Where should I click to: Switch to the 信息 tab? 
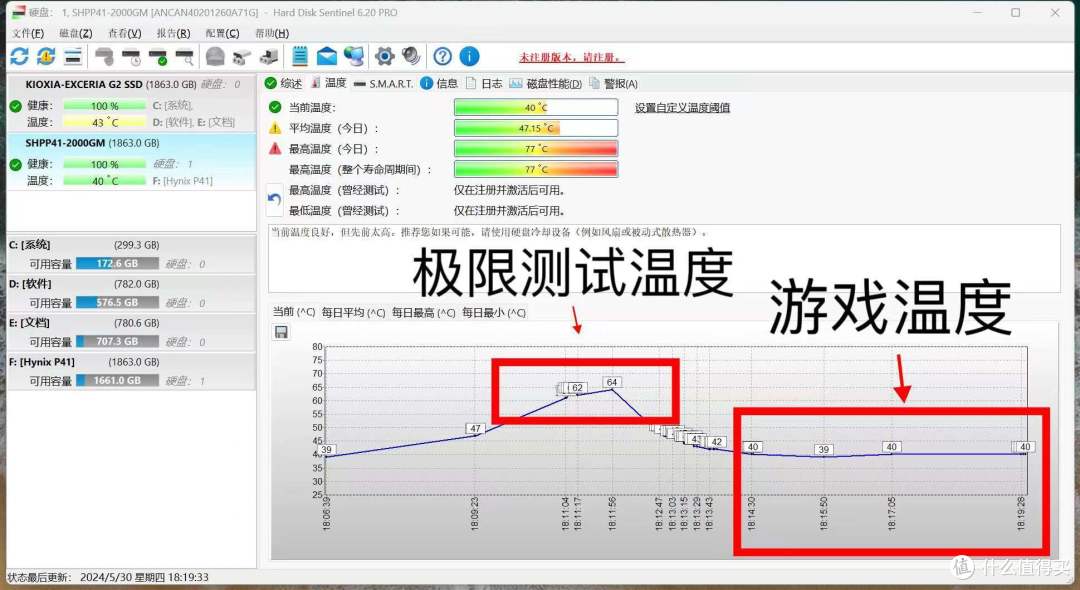(439, 83)
